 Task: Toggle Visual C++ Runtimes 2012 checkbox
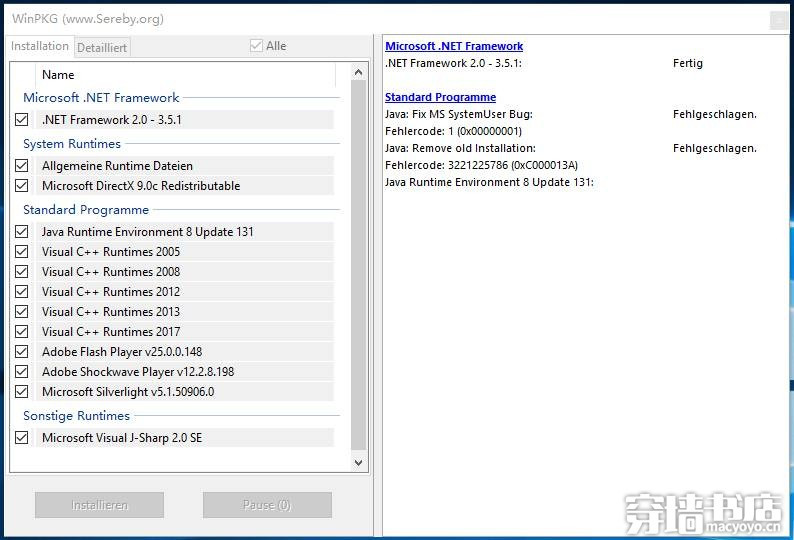22,291
